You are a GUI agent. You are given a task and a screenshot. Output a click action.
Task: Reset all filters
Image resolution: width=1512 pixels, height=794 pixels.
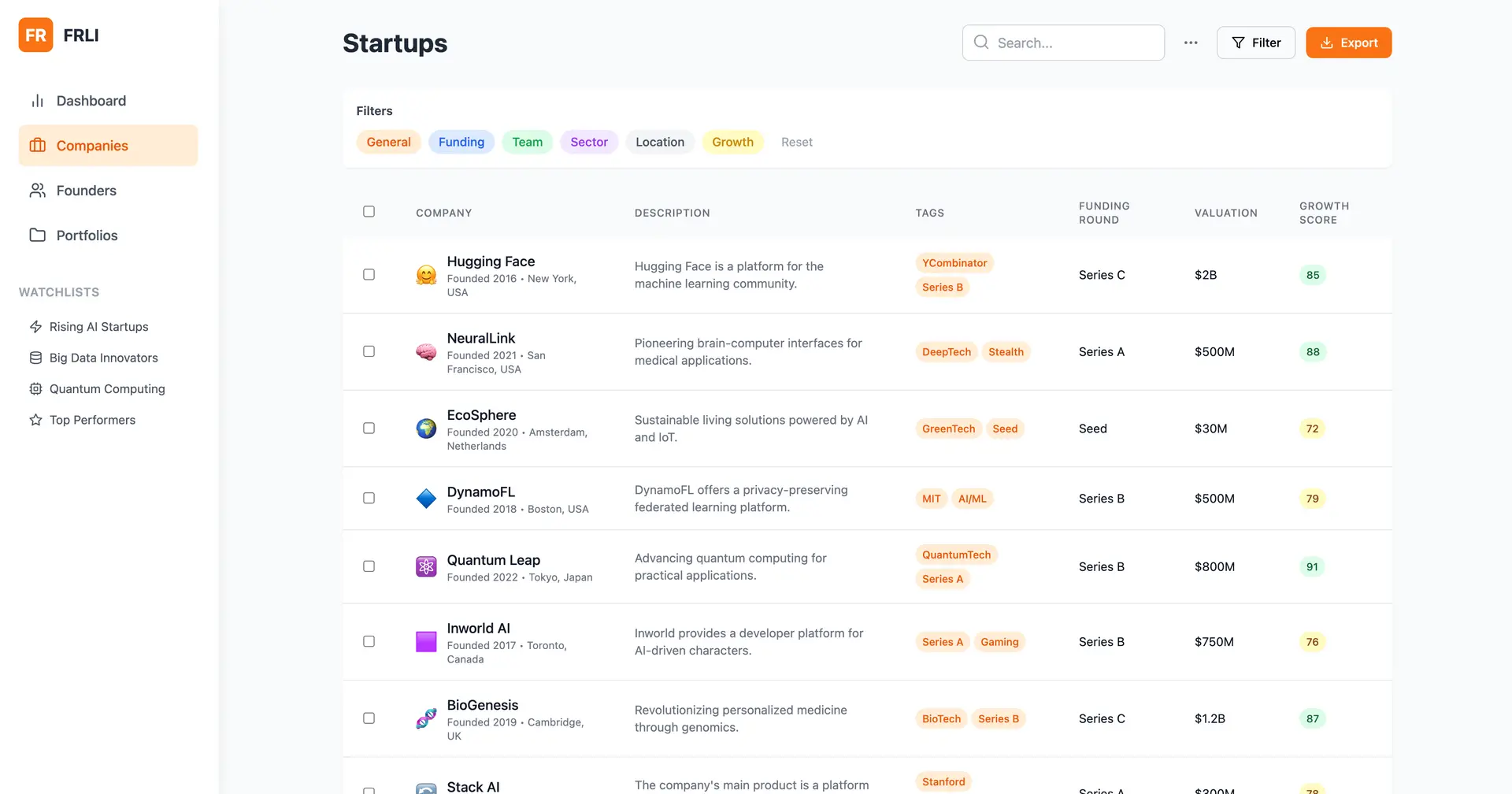[x=797, y=142]
